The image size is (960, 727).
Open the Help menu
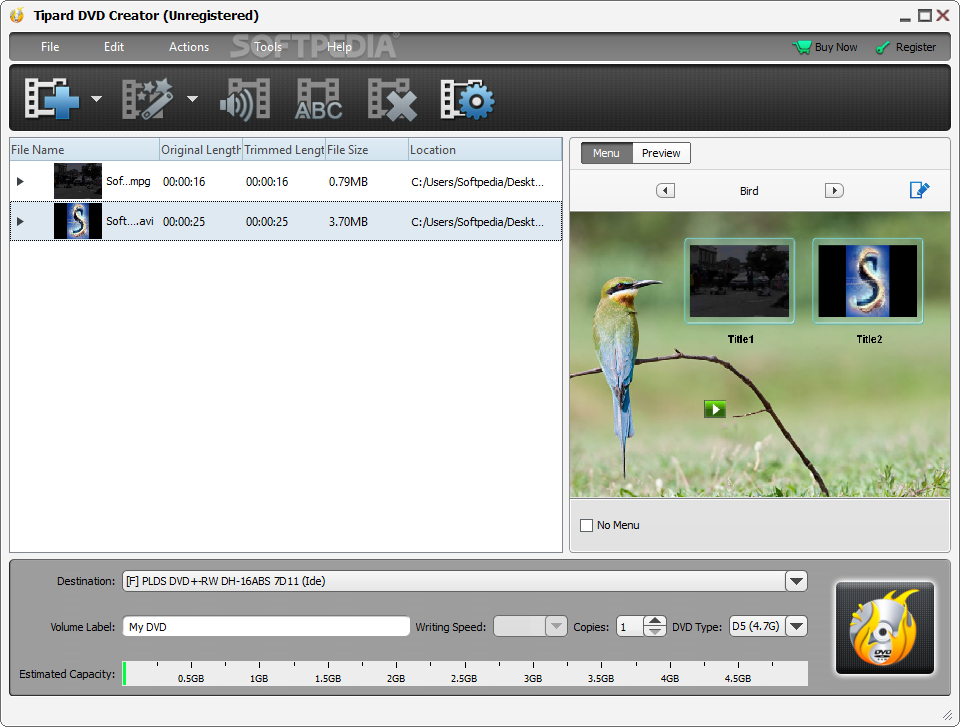tap(339, 47)
